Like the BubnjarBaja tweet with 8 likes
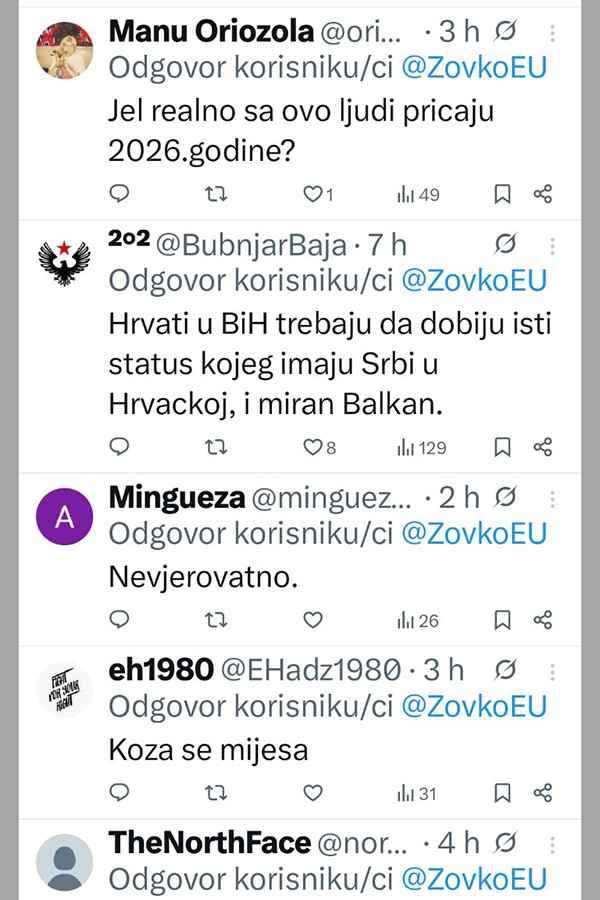 [314, 447]
